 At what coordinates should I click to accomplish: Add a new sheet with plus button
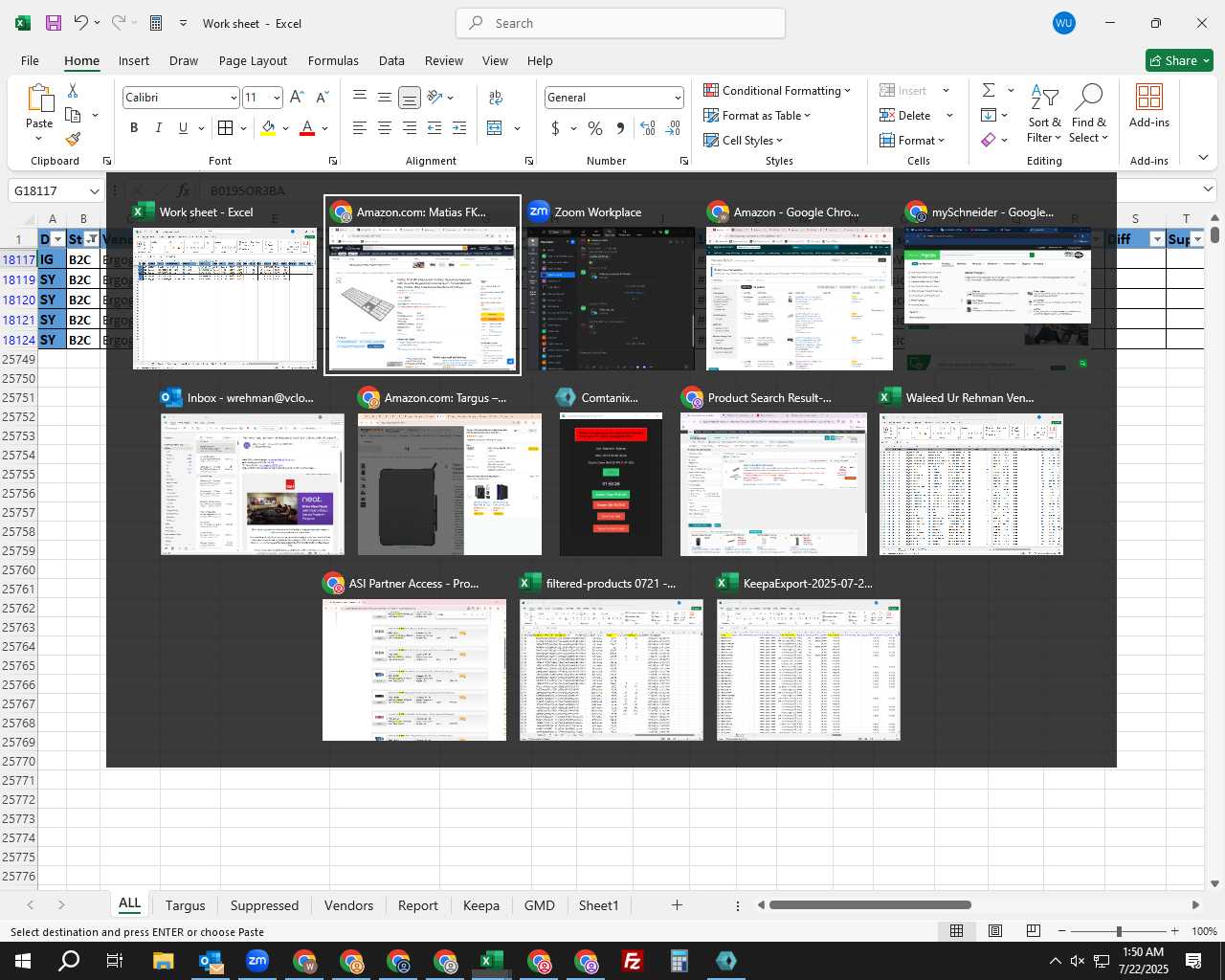(x=677, y=905)
